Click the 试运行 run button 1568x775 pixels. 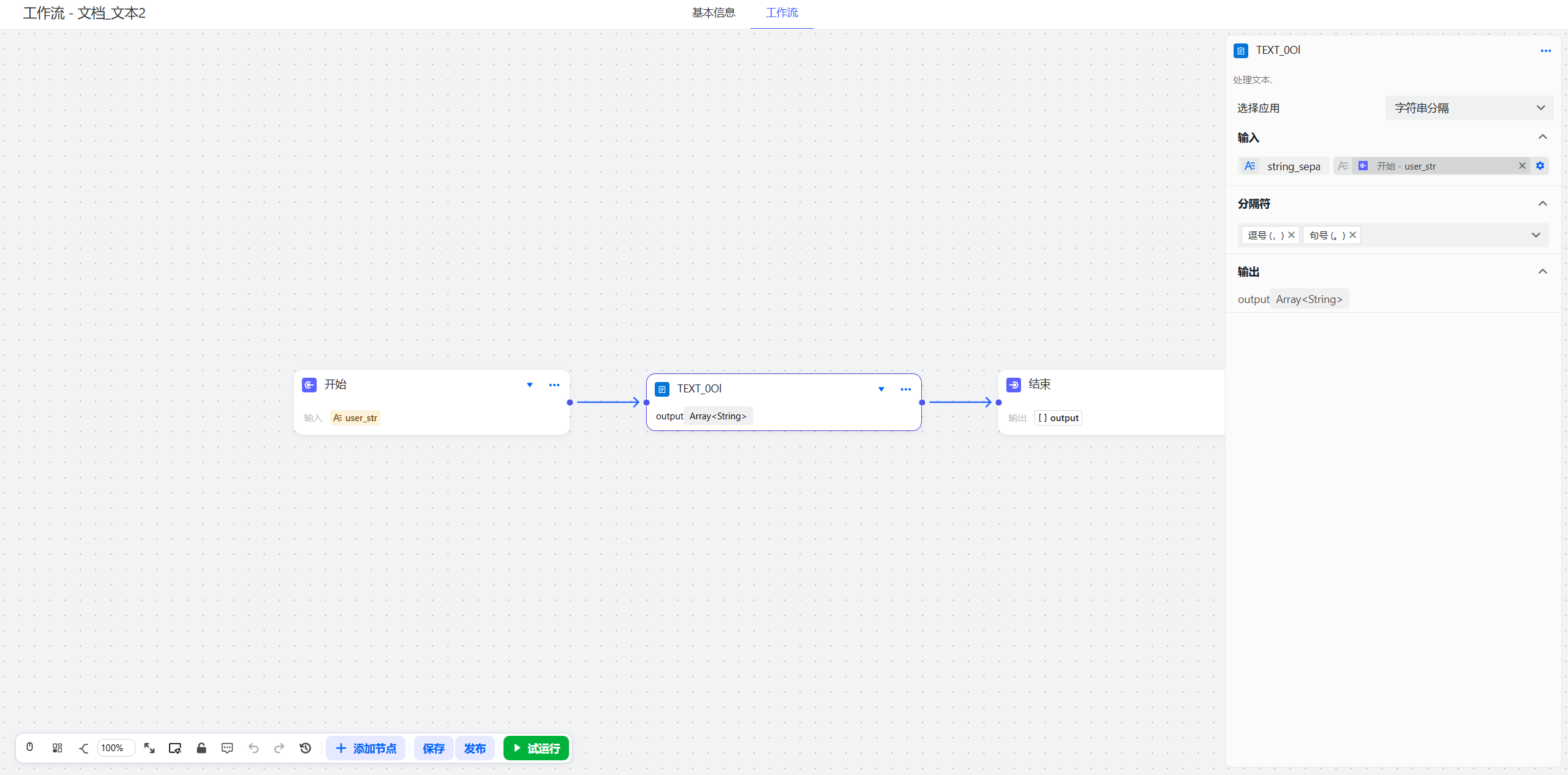coord(536,748)
